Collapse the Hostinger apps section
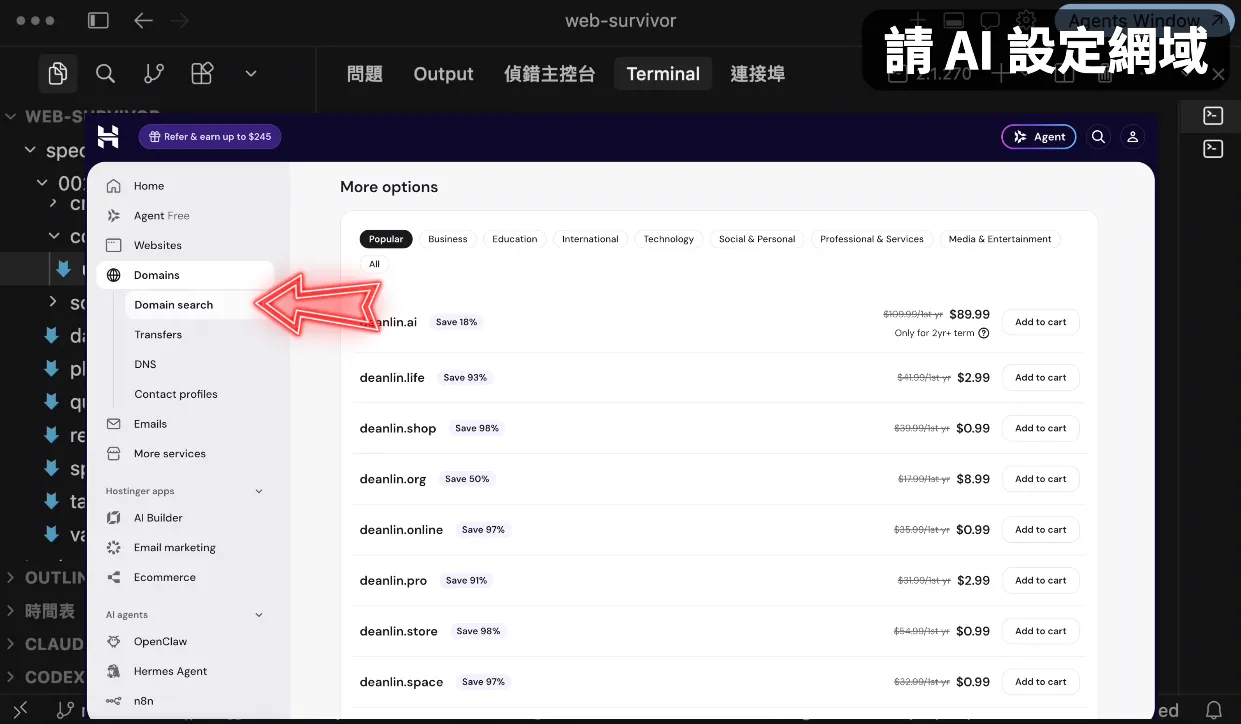The width and height of the screenshot is (1241, 724). (x=259, y=491)
